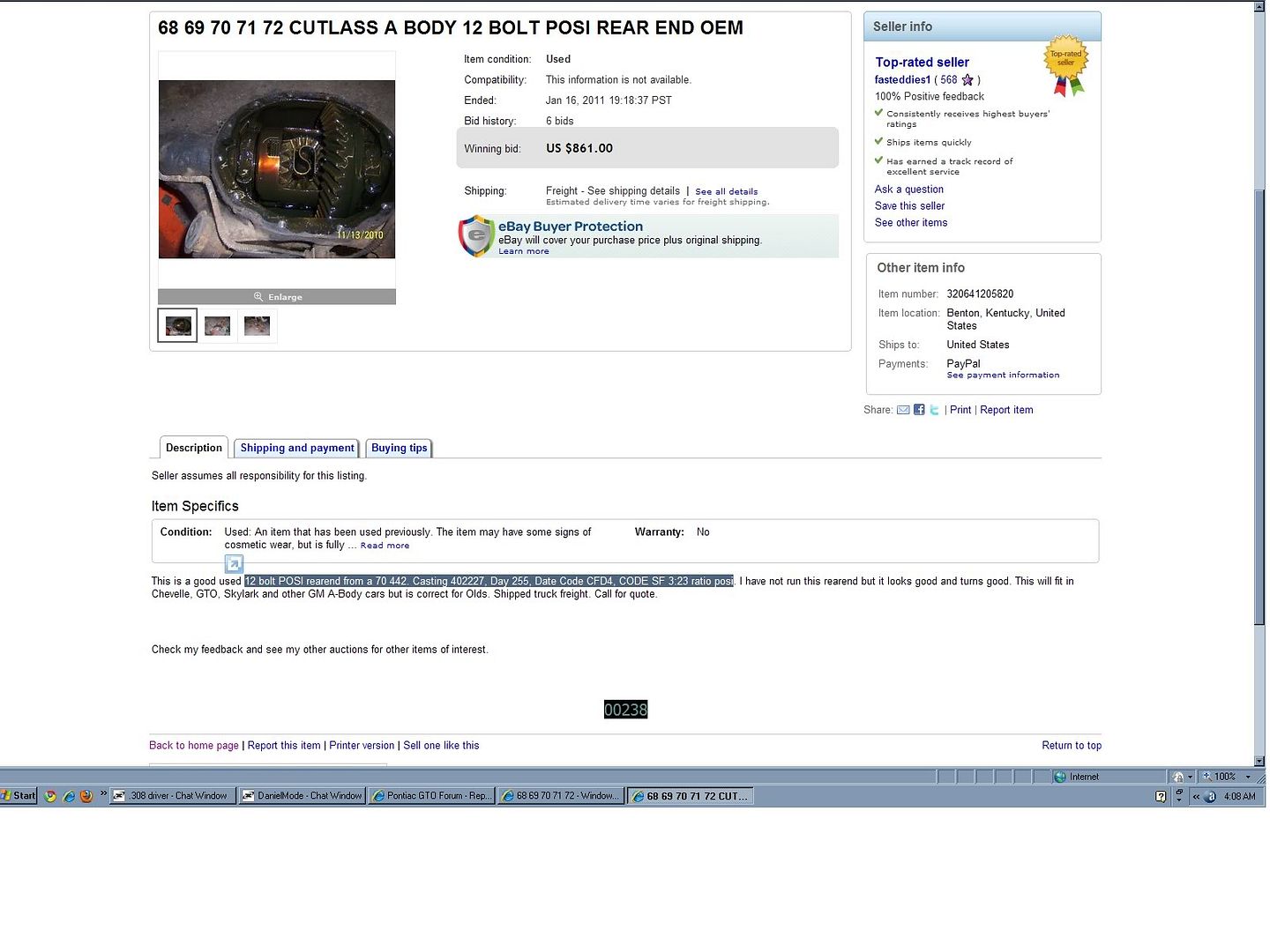This screenshot has width=1270, height=952.
Task: Click help question mark tray icon
Action: pyautogui.click(x=1161, y=796)
